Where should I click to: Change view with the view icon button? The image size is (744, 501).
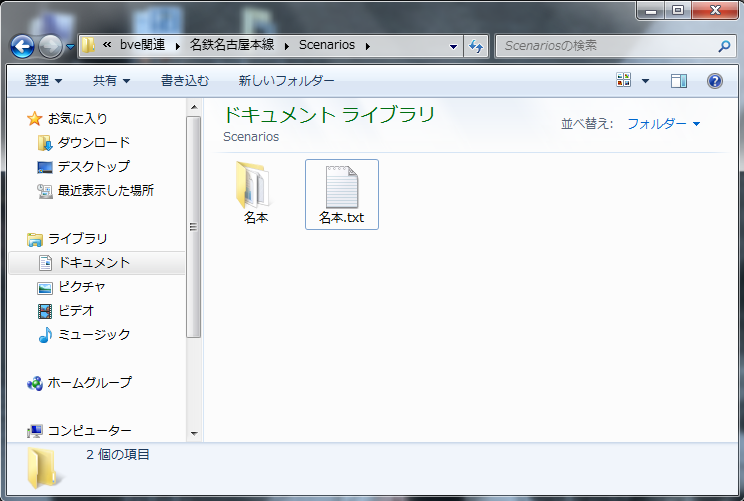pyautogui.click(x=623, y=80)
